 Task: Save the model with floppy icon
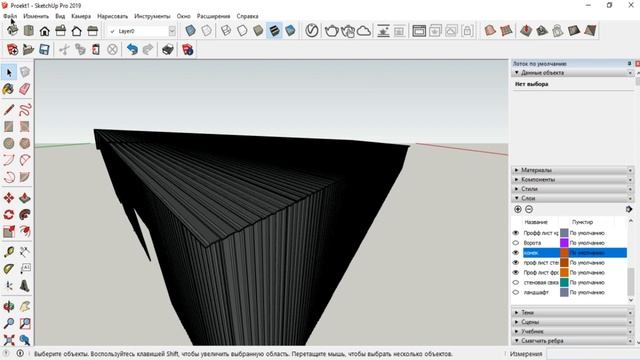44,50
